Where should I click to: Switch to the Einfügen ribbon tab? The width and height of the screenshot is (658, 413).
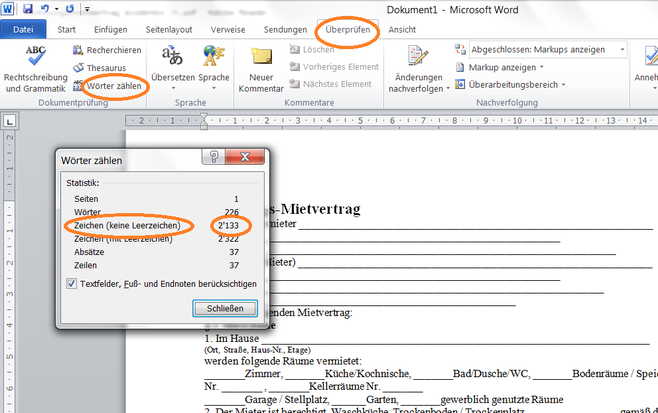(x=110, y=29)
